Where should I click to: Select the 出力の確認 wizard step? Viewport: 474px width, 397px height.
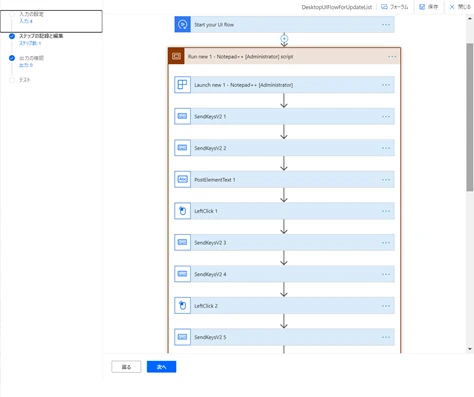pos(31,58)
